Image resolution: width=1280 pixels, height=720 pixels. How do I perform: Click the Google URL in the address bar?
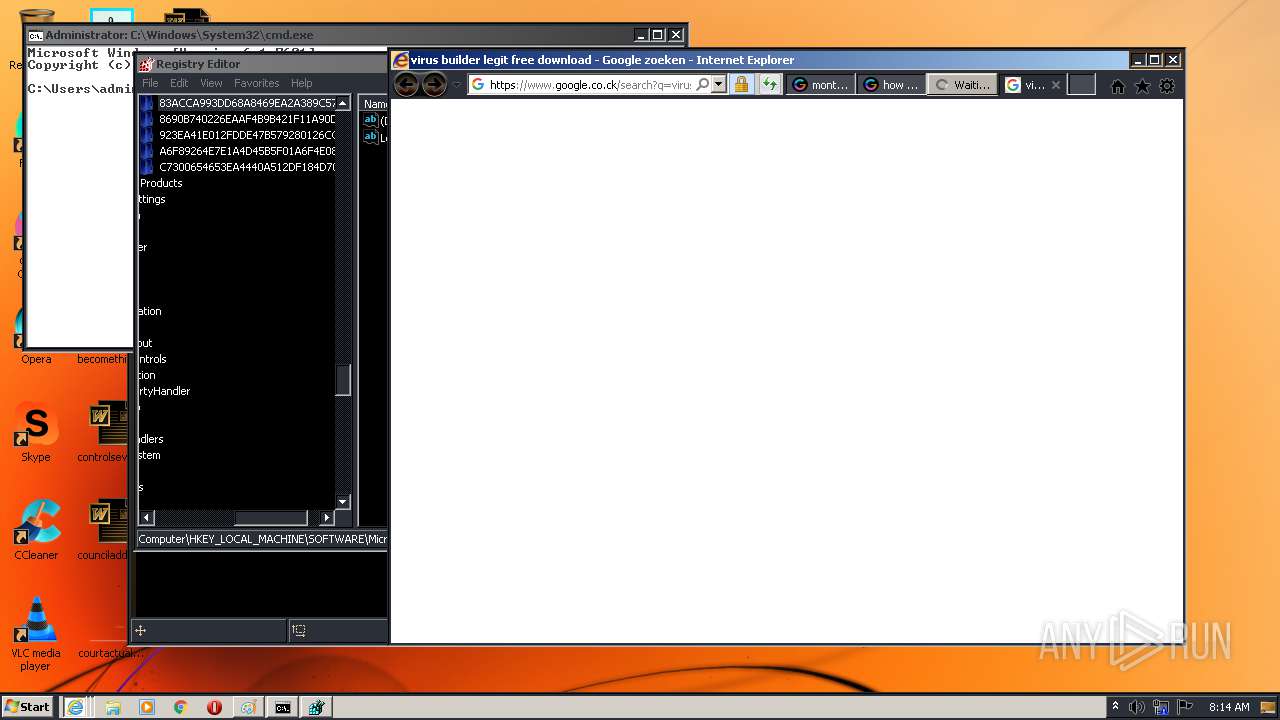point(590,85)
